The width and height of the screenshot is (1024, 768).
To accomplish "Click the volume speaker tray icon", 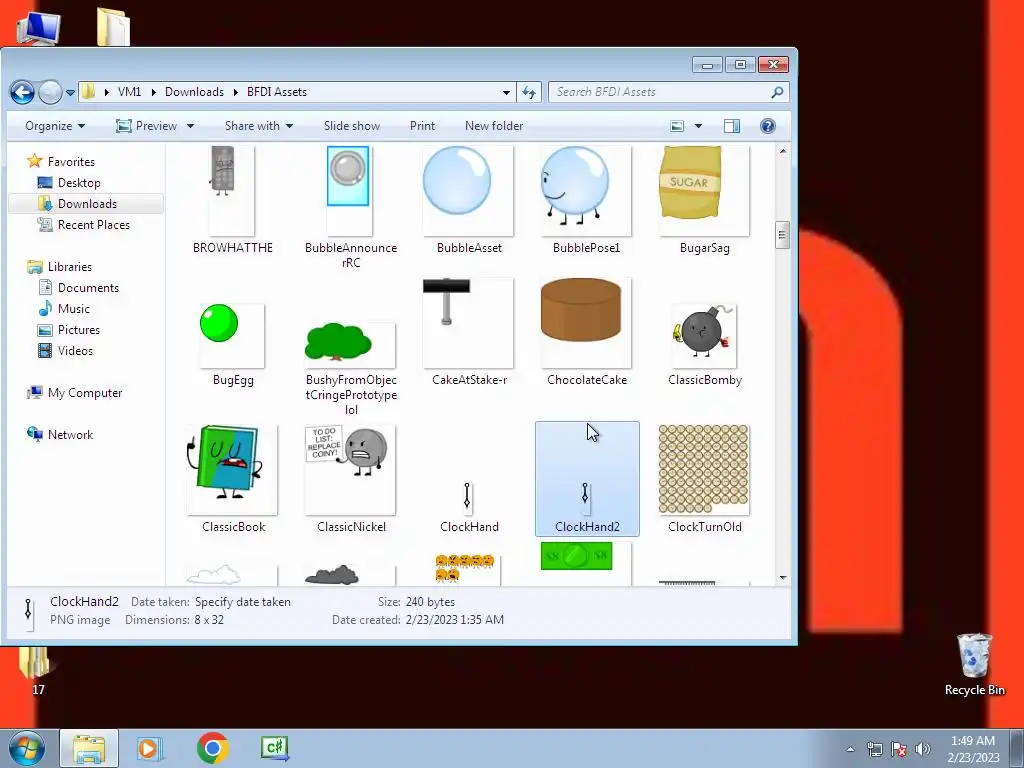I will point(923,749).
